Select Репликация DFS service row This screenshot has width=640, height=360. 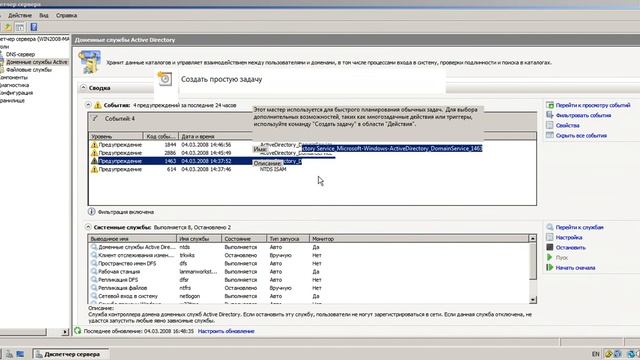pyautogui.click(x=309, y=280)
